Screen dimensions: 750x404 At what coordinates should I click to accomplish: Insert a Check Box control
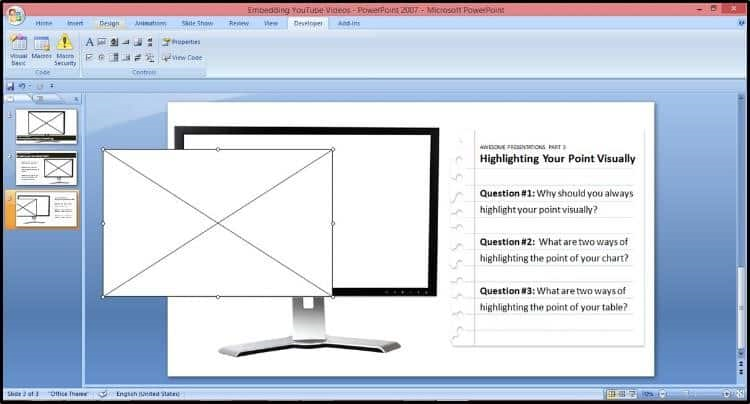(89, 57)
